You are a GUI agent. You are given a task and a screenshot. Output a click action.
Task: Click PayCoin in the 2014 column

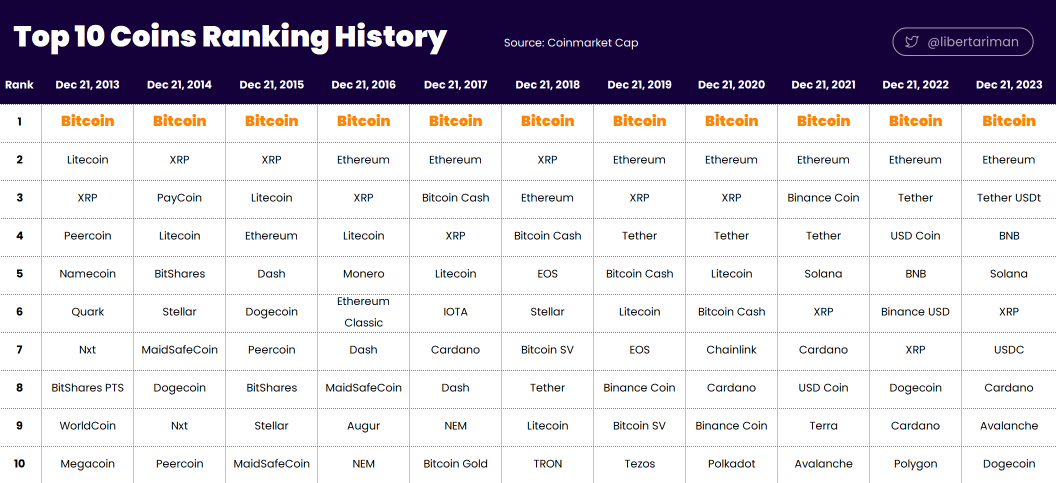coord(179,198)
